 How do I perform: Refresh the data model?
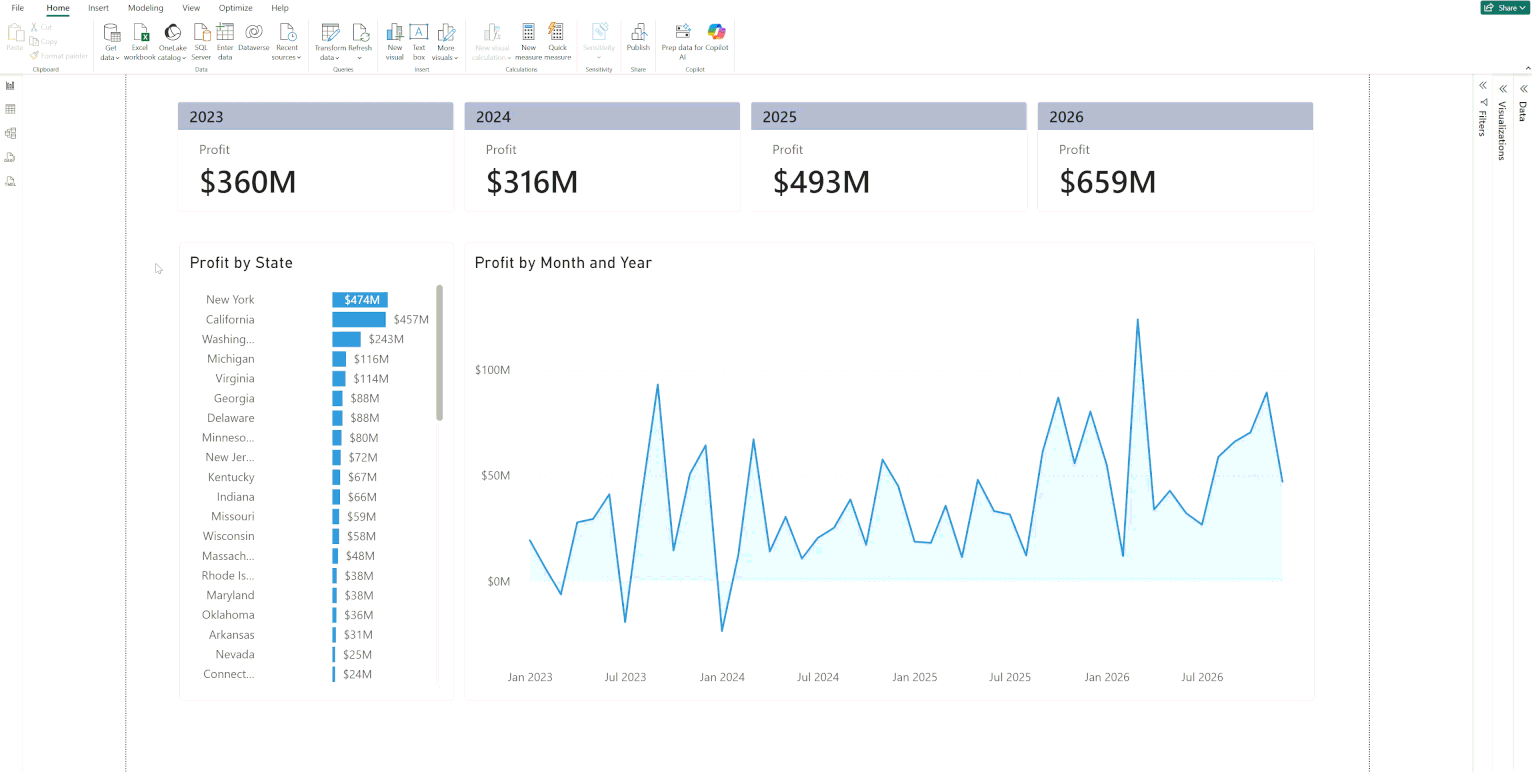tap(360, 42)
